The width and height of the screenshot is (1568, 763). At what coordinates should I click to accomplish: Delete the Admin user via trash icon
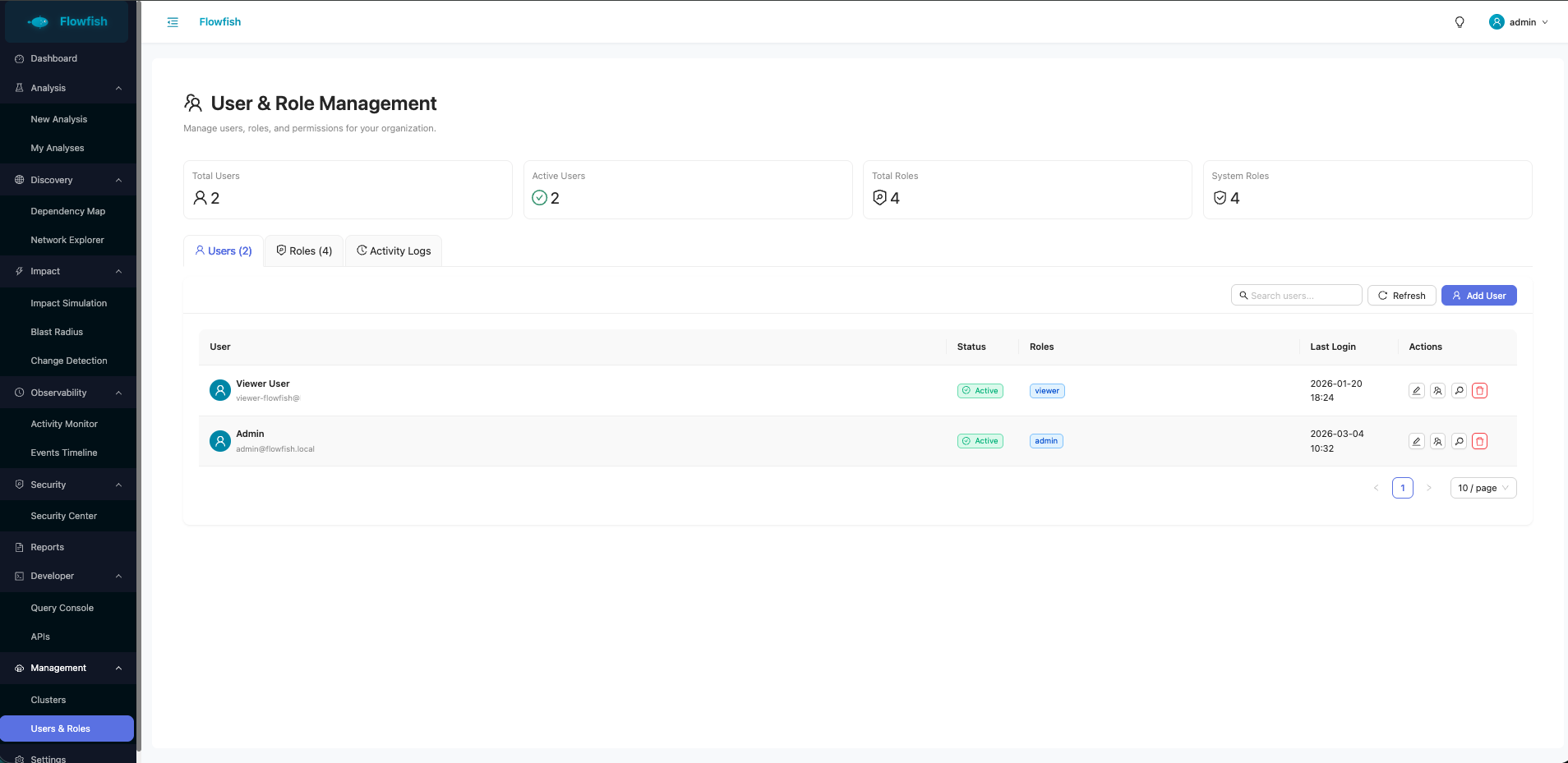pos(1480,441)
